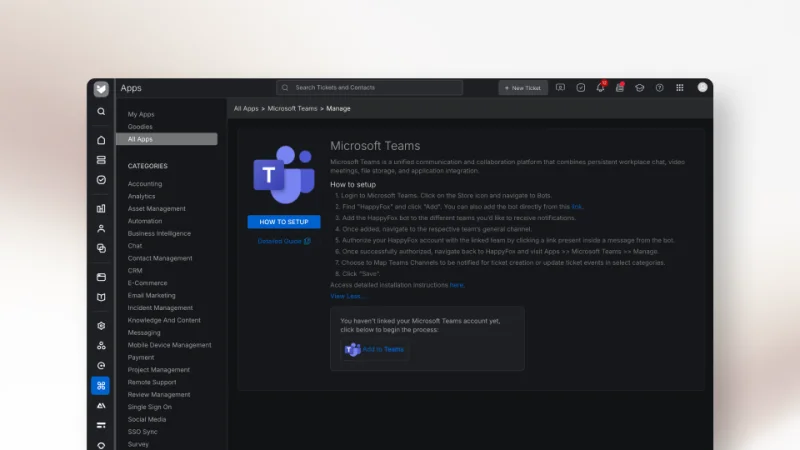Screen dimensions: 800x450
Task: Open the three-circles cluster sidebar icon
Action: pos(101,345)
